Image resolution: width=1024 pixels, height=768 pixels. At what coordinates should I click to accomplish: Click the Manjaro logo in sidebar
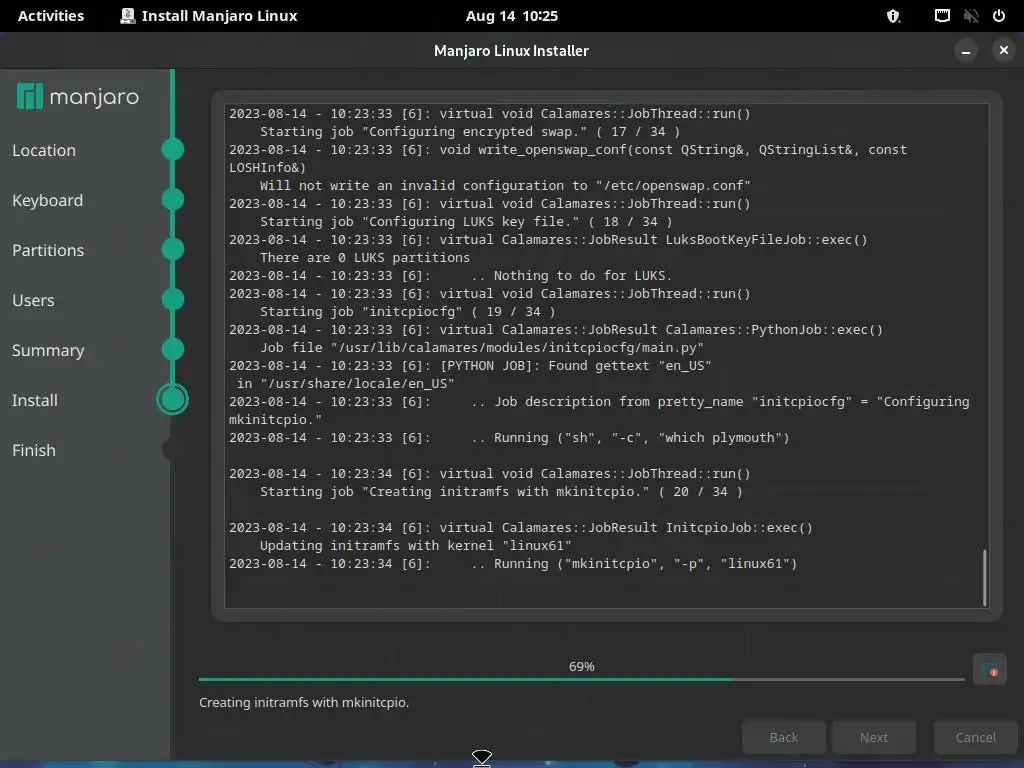click(78, 97)
